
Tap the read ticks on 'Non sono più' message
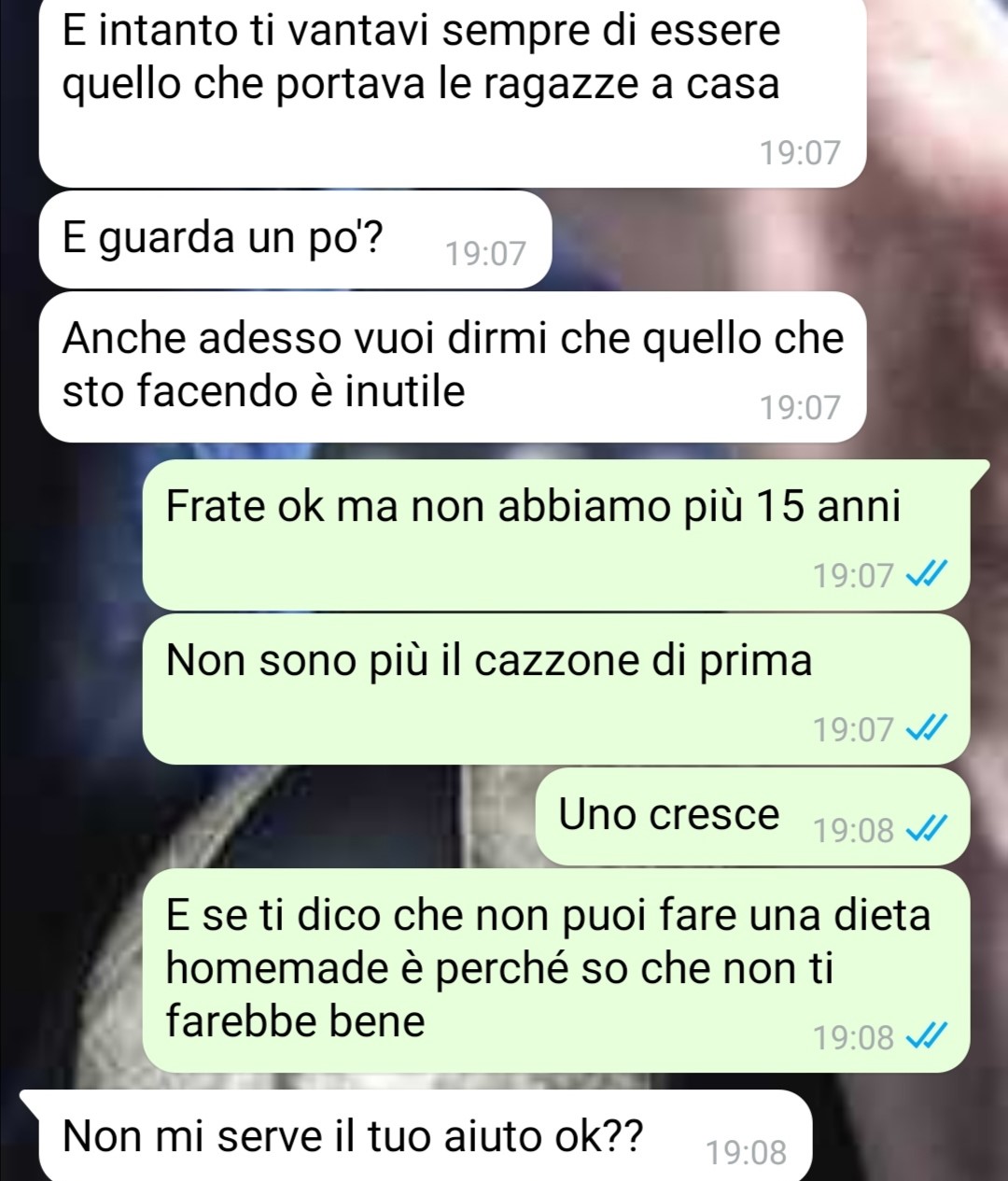tap(929, 728)
